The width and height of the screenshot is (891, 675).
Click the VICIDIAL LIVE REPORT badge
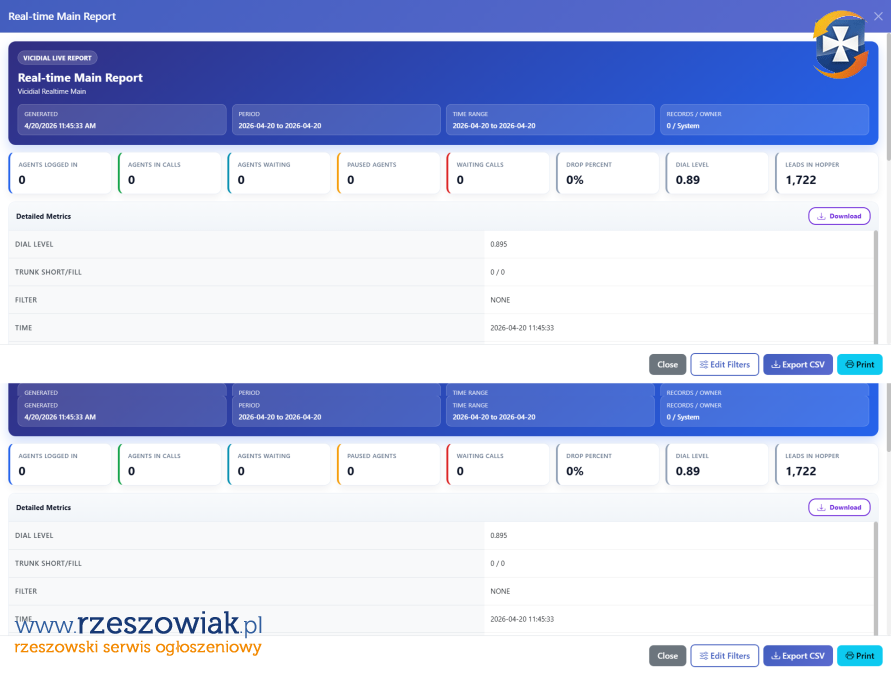57,58
